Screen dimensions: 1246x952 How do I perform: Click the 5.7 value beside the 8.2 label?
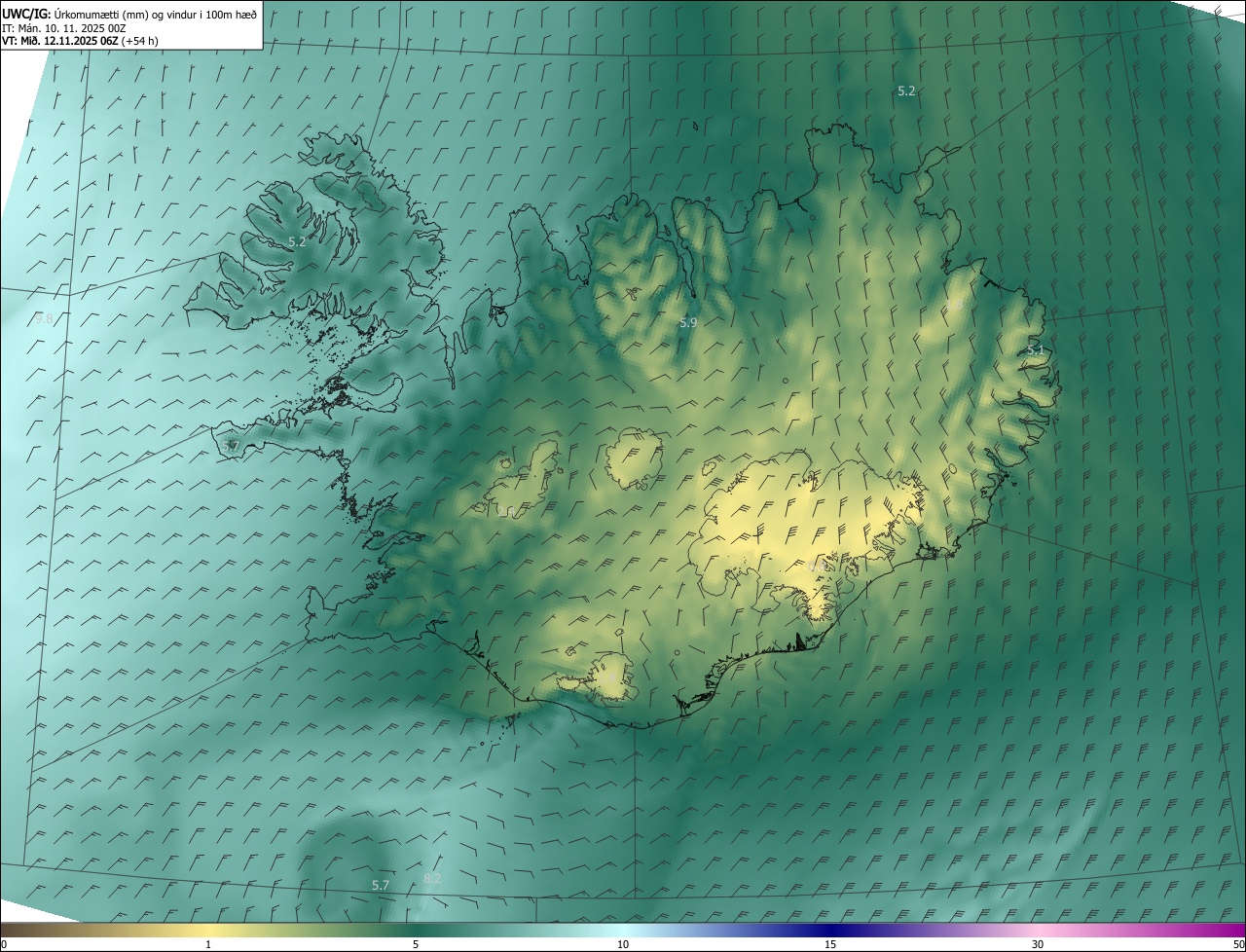(381, 885)
